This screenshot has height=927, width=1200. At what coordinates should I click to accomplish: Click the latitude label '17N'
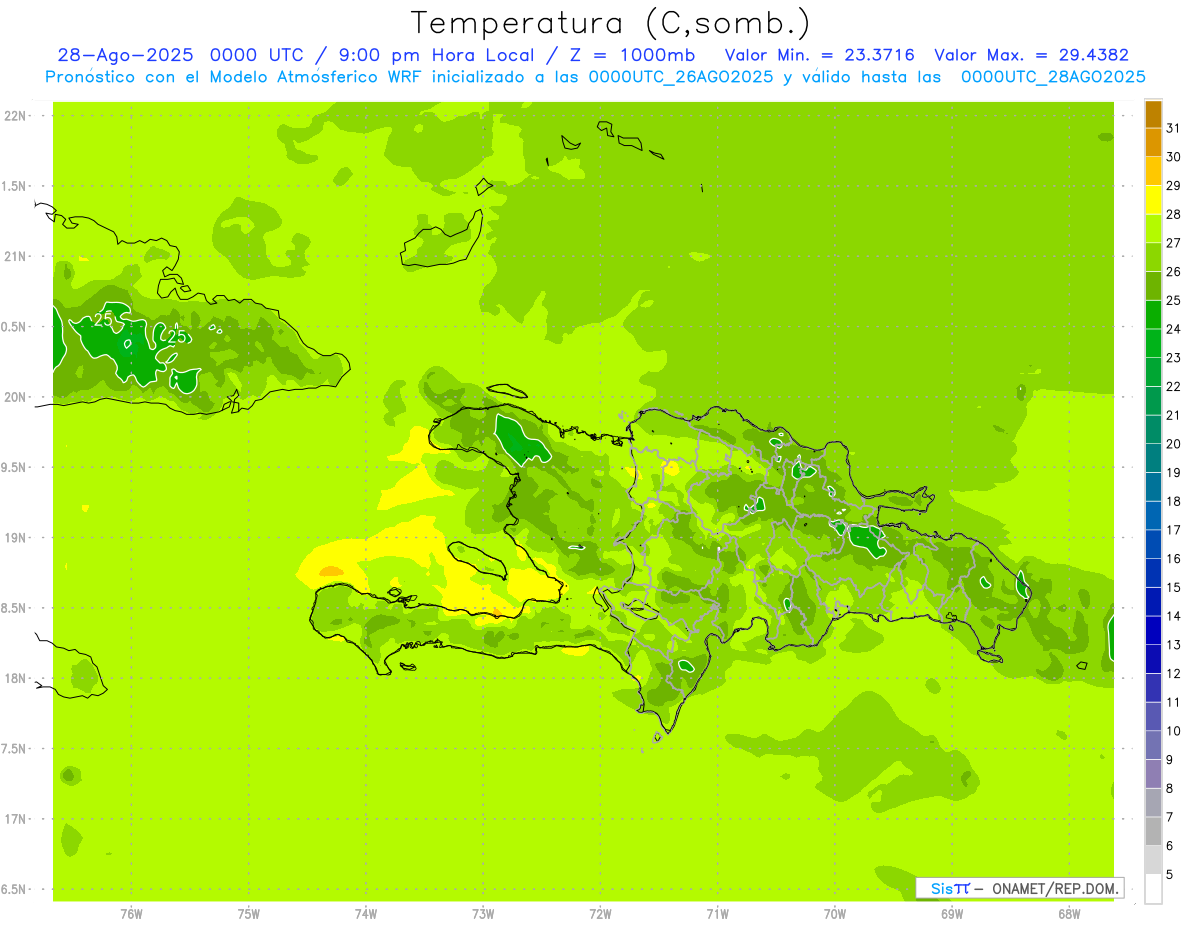(17, 819)
